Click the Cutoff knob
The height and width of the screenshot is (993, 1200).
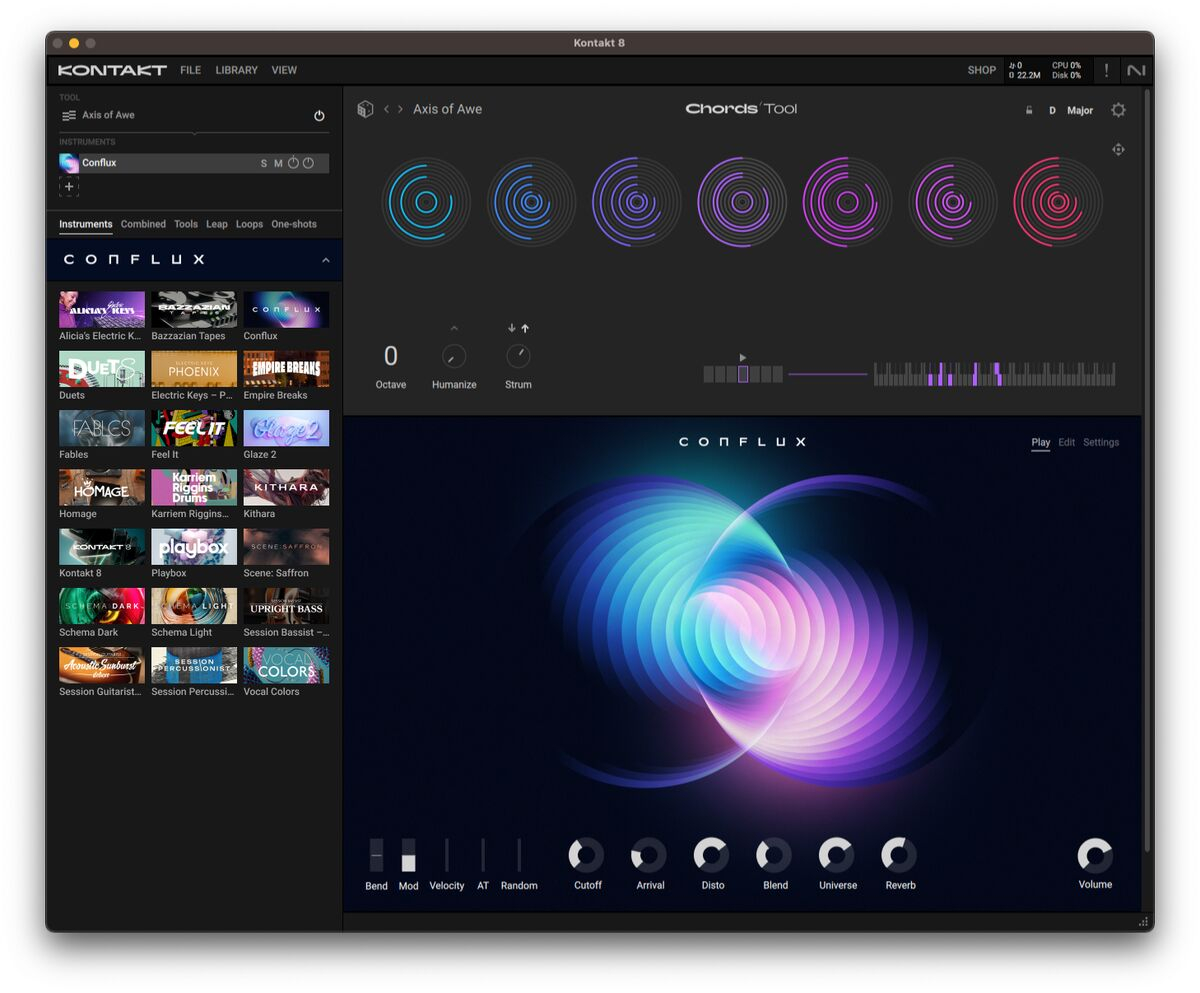587,855
